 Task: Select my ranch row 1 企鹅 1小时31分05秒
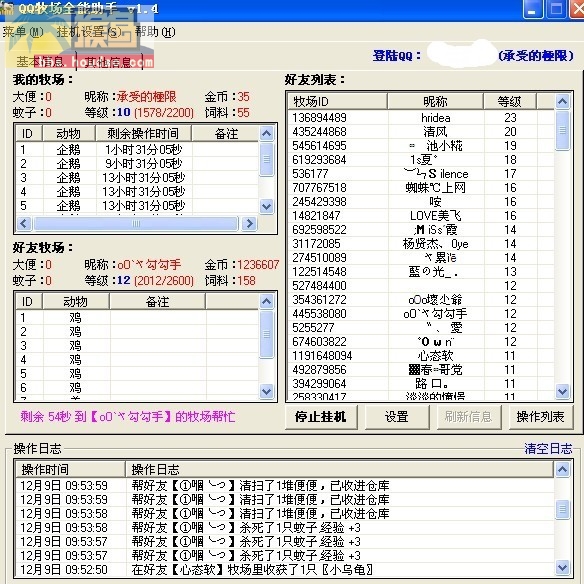(137, 150)
